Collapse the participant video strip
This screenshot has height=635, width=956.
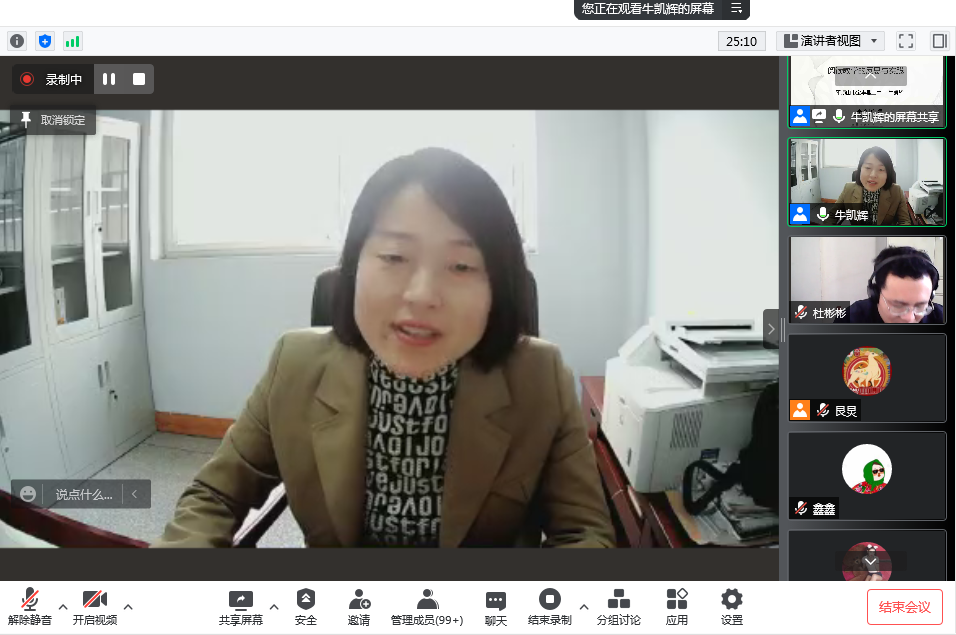click(771, 328)
